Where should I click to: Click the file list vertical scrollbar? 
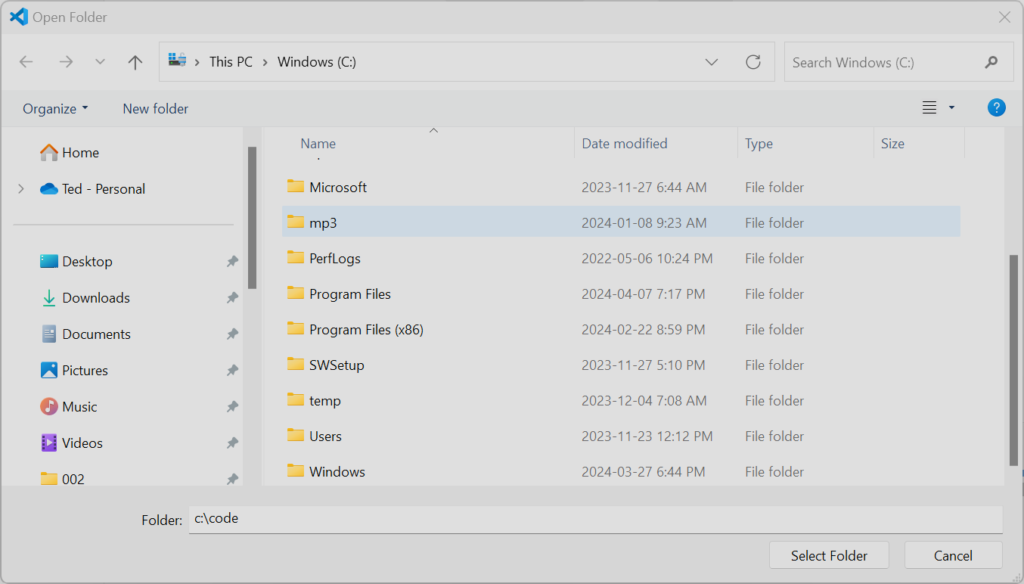[1013, 360]
